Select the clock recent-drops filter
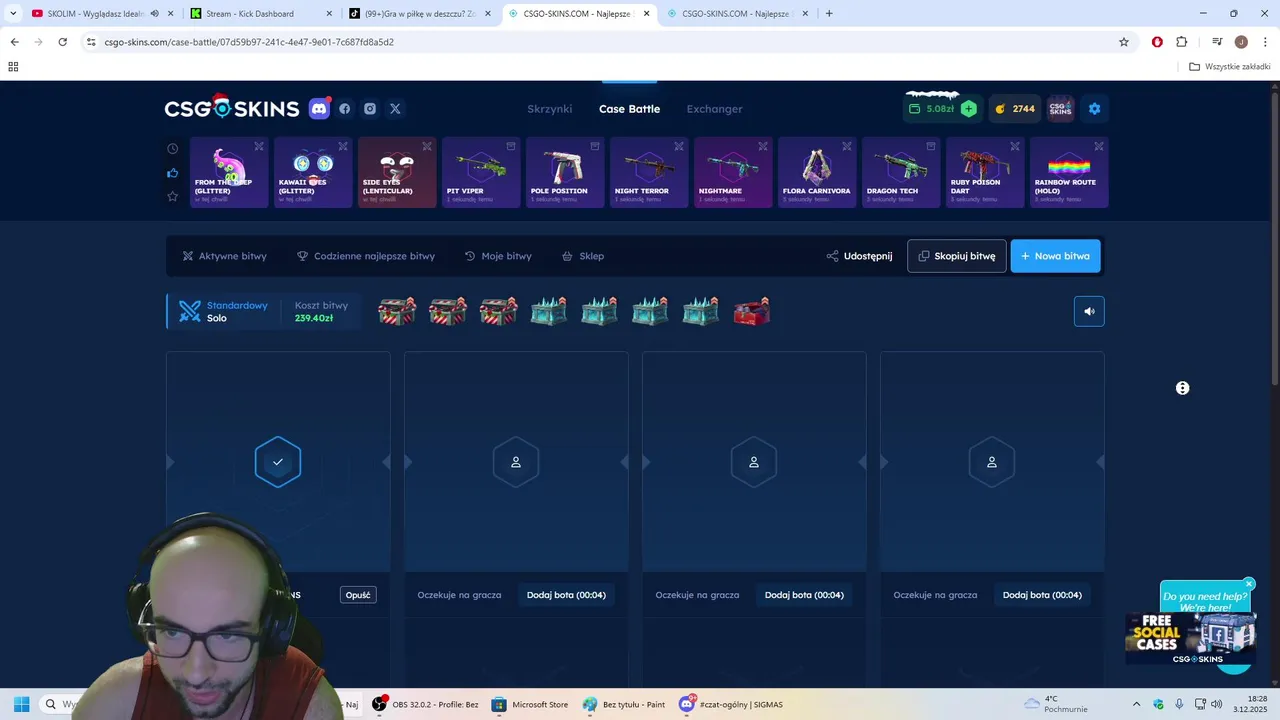Viewport: 1280px width, 720px height. 172,148
